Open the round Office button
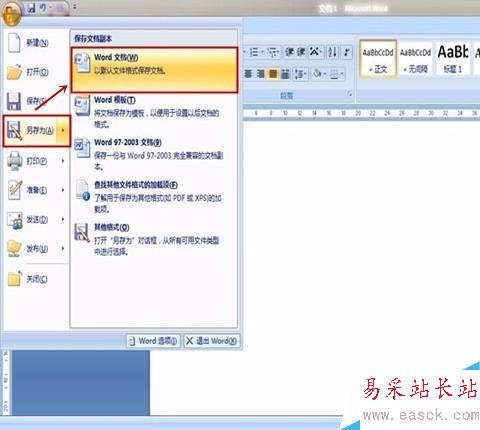This screenshot has height=430, width=480. [x=11, y=13]
